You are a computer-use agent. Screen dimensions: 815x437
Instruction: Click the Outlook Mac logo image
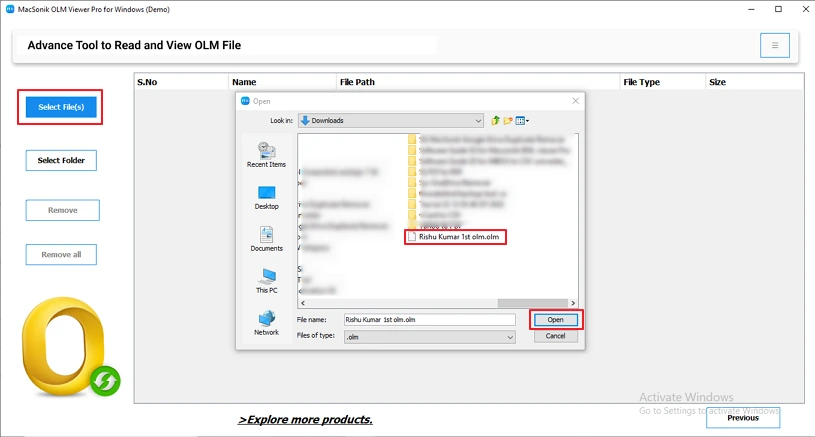tap(71, 347)
